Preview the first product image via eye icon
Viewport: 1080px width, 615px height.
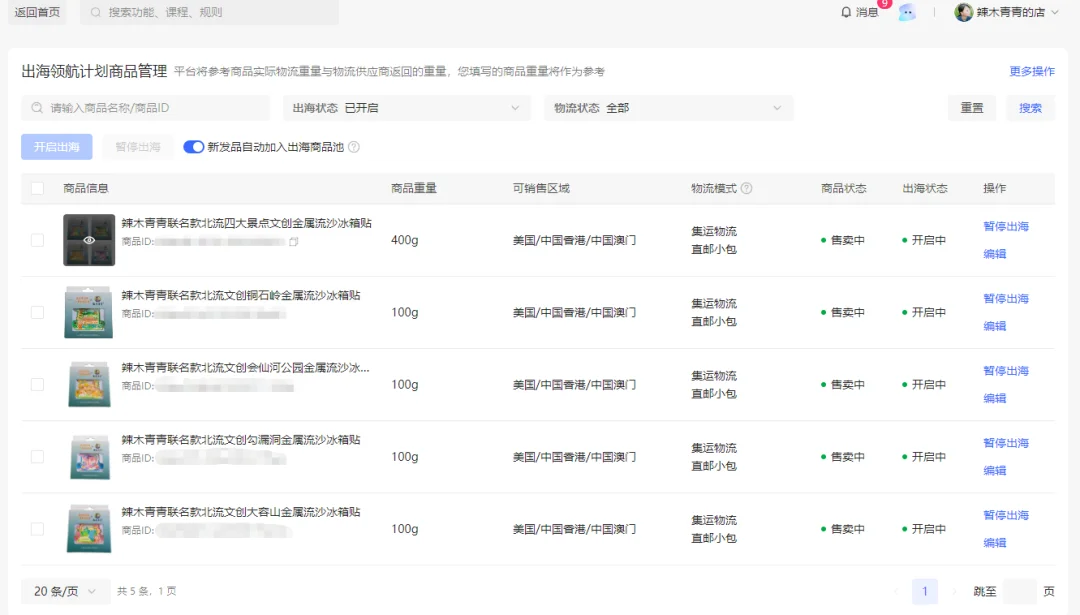89,239
